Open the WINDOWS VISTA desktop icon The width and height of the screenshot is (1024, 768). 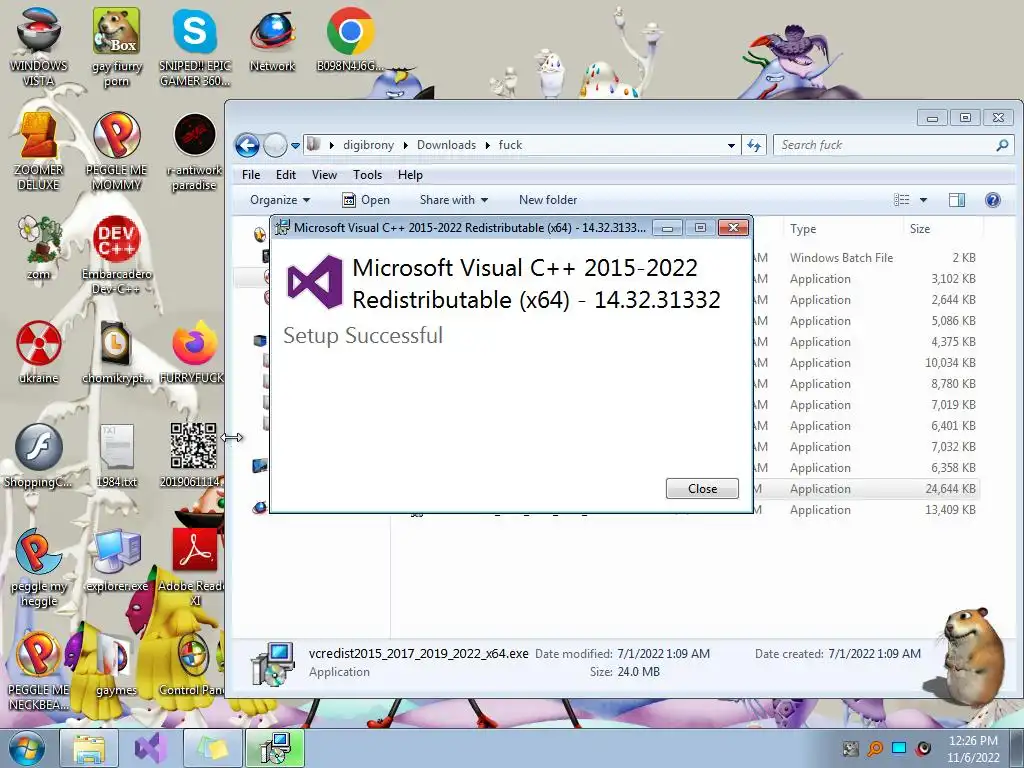coord(39,47)
